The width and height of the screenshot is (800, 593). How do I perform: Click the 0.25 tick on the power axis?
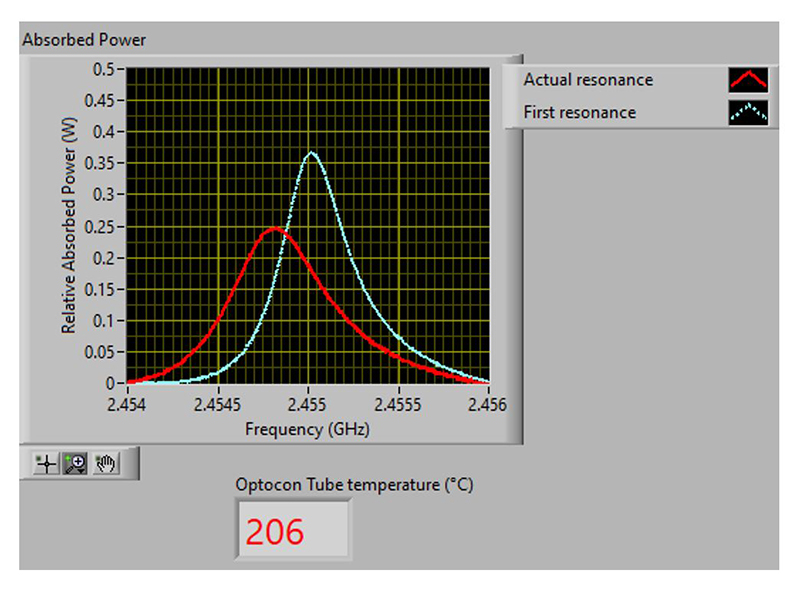click(100, 226)
